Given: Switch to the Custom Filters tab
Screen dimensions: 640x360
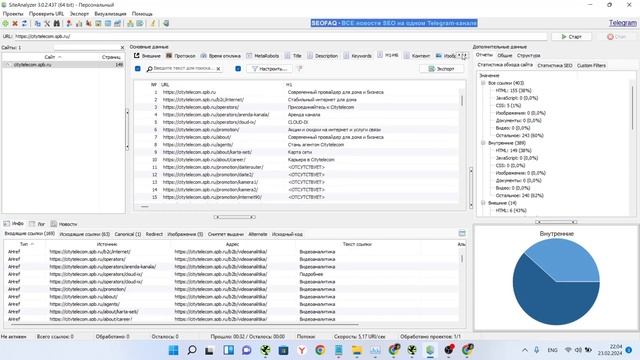Looking at the screenshot, I should pos(591,65).
